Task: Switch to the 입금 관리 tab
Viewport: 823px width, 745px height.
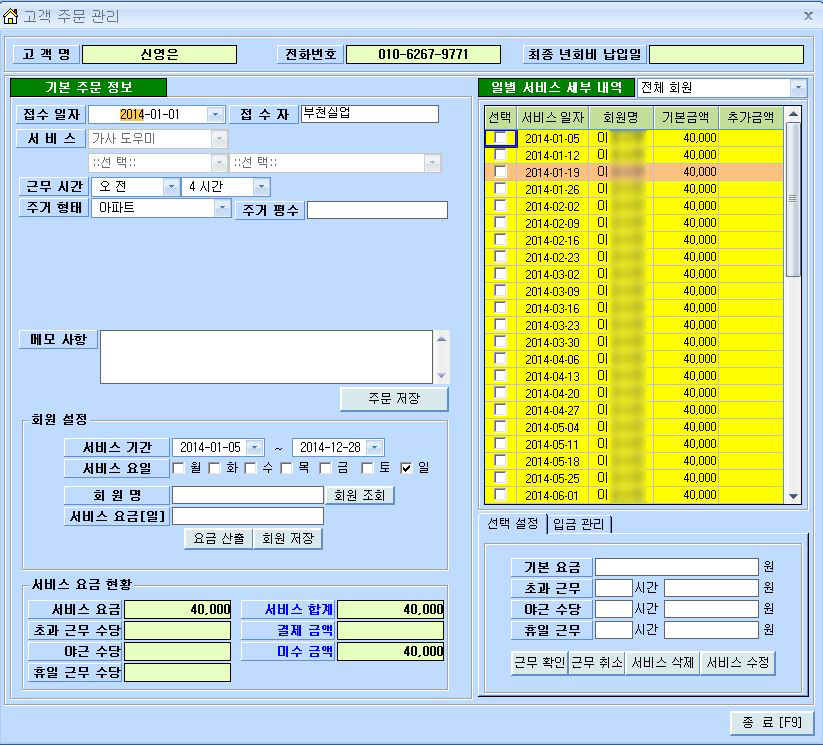Action: coord(579,524)
